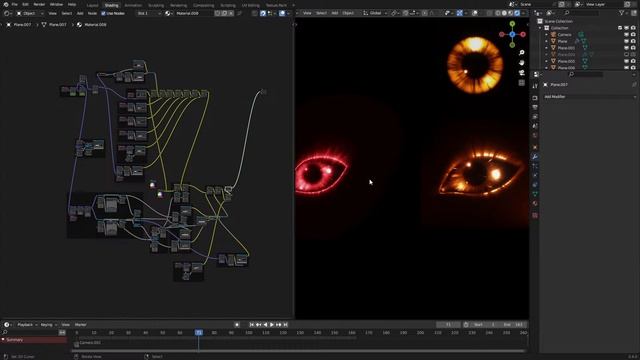The image size is (640, 360).
Task: Open the Slot 1 material slot dropdown
Action: coord(149,13)
